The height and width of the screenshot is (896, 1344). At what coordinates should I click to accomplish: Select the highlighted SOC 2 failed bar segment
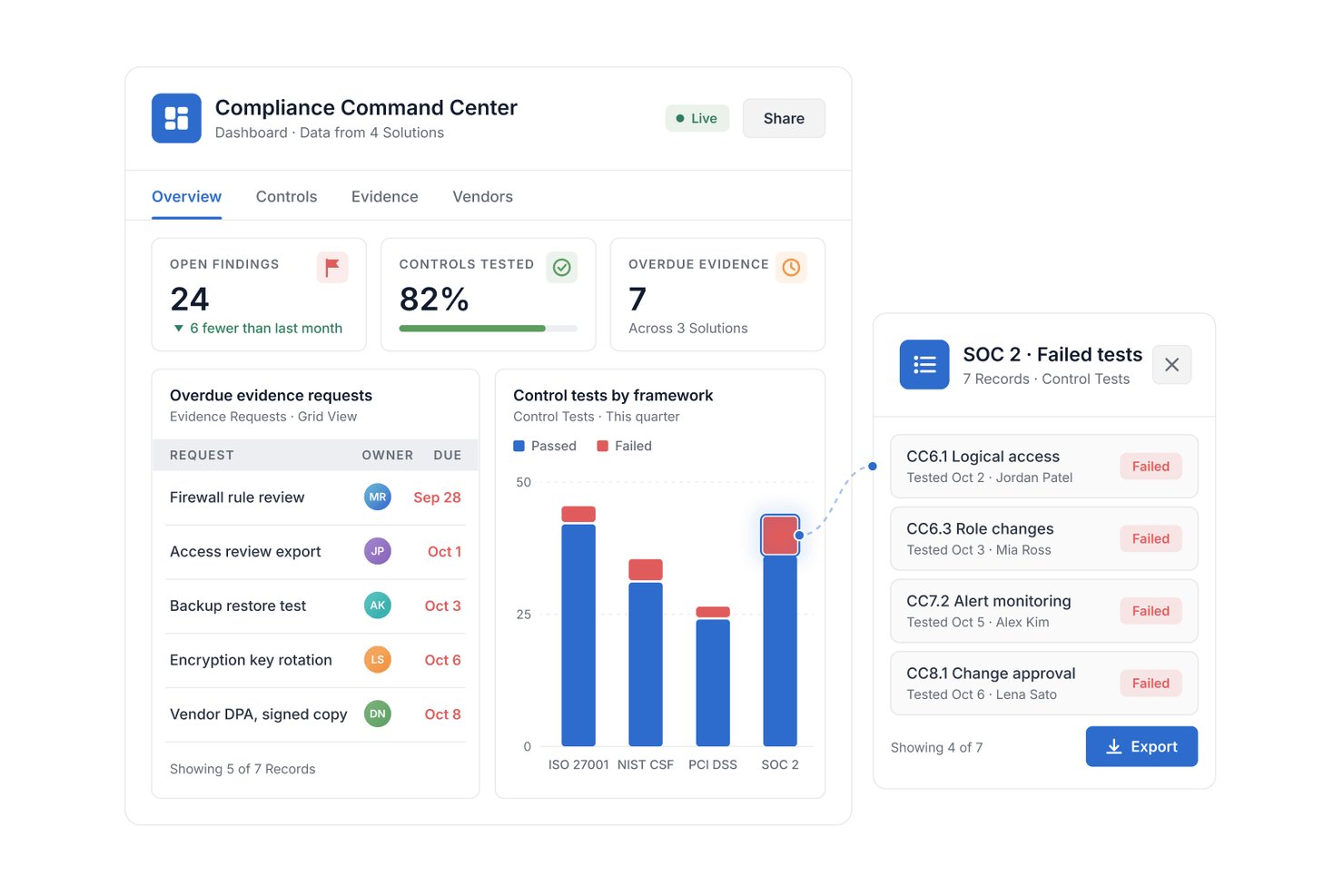(780, 536)
